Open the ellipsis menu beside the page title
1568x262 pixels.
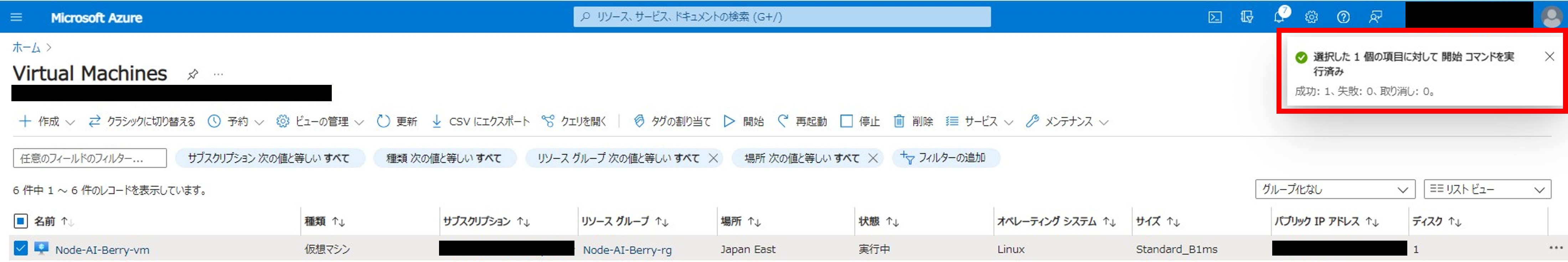[218, 75]
